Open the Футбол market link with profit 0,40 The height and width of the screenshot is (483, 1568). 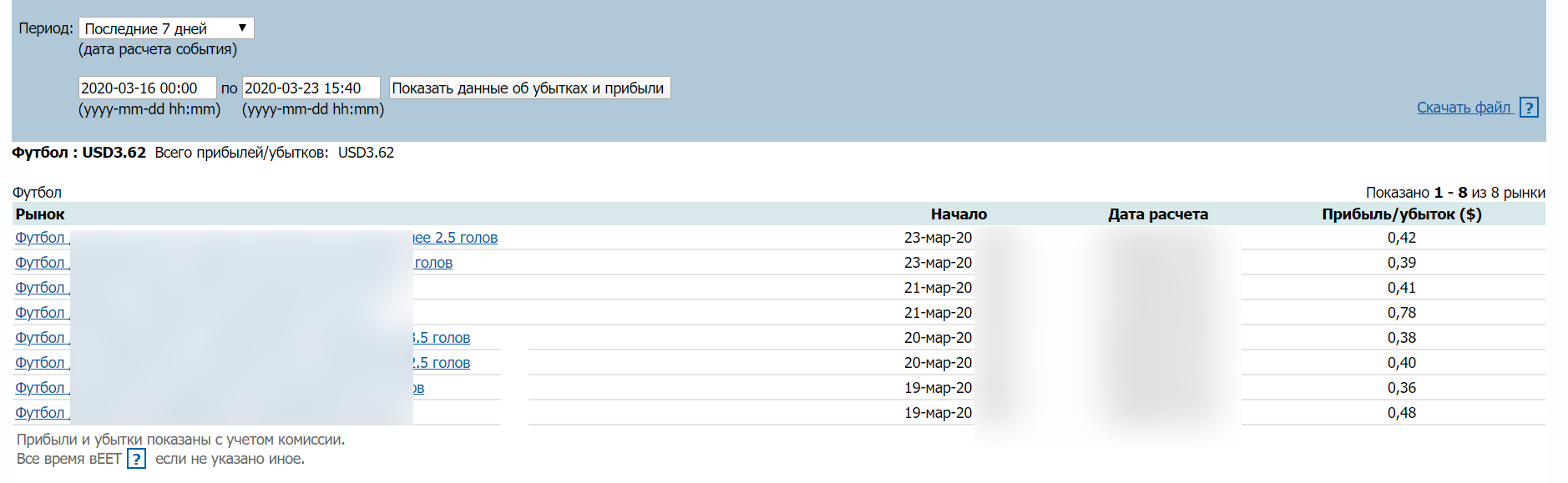(40, 363)
